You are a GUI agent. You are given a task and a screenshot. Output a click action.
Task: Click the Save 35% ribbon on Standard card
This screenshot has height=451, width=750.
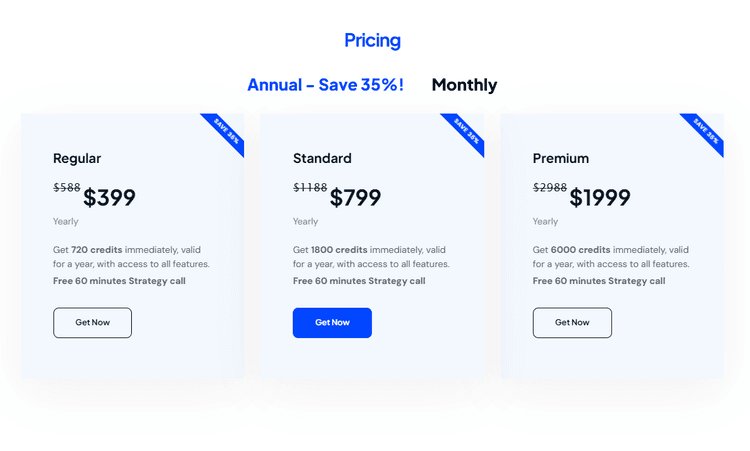(x=465, y=131)
